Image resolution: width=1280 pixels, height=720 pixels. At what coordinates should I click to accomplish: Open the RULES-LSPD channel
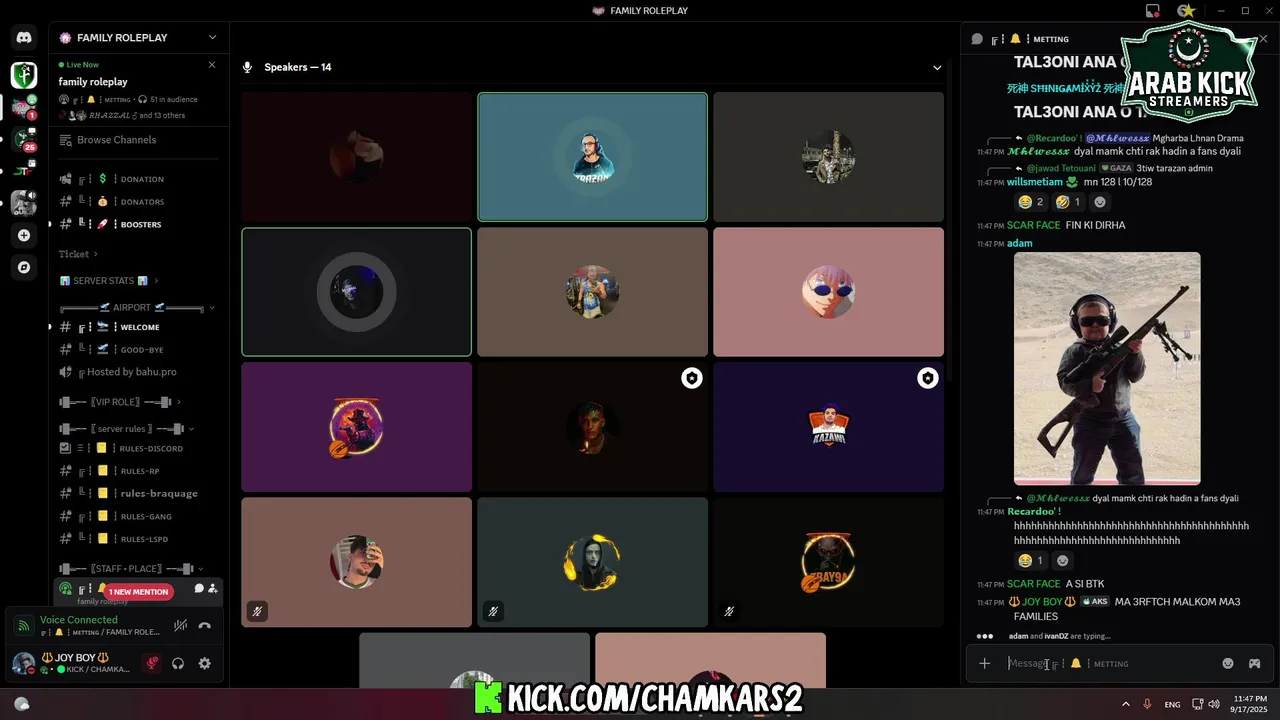pos(138,540)
